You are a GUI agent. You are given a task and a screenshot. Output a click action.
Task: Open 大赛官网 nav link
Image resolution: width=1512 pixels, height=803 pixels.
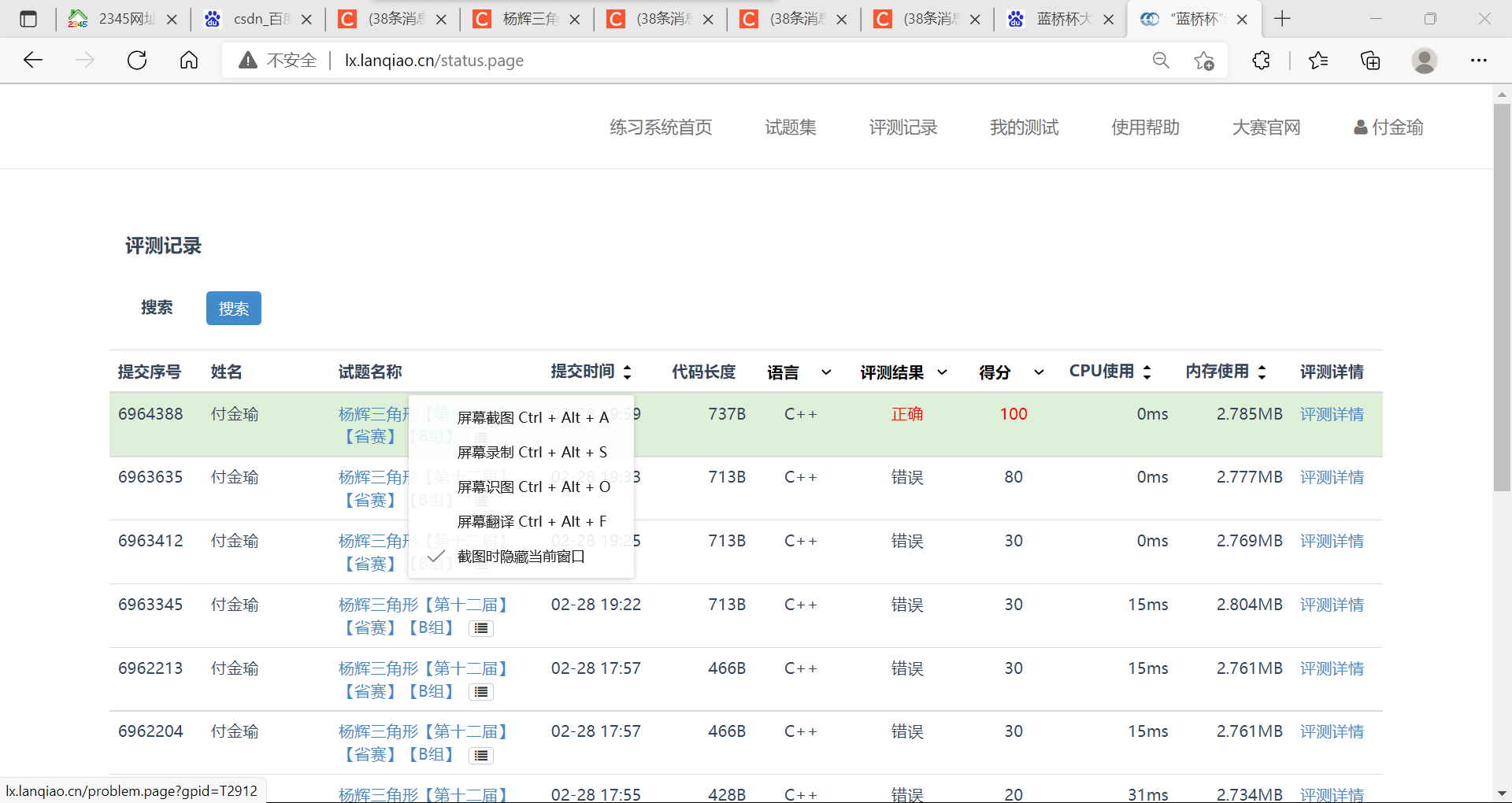click(1266, 128)
